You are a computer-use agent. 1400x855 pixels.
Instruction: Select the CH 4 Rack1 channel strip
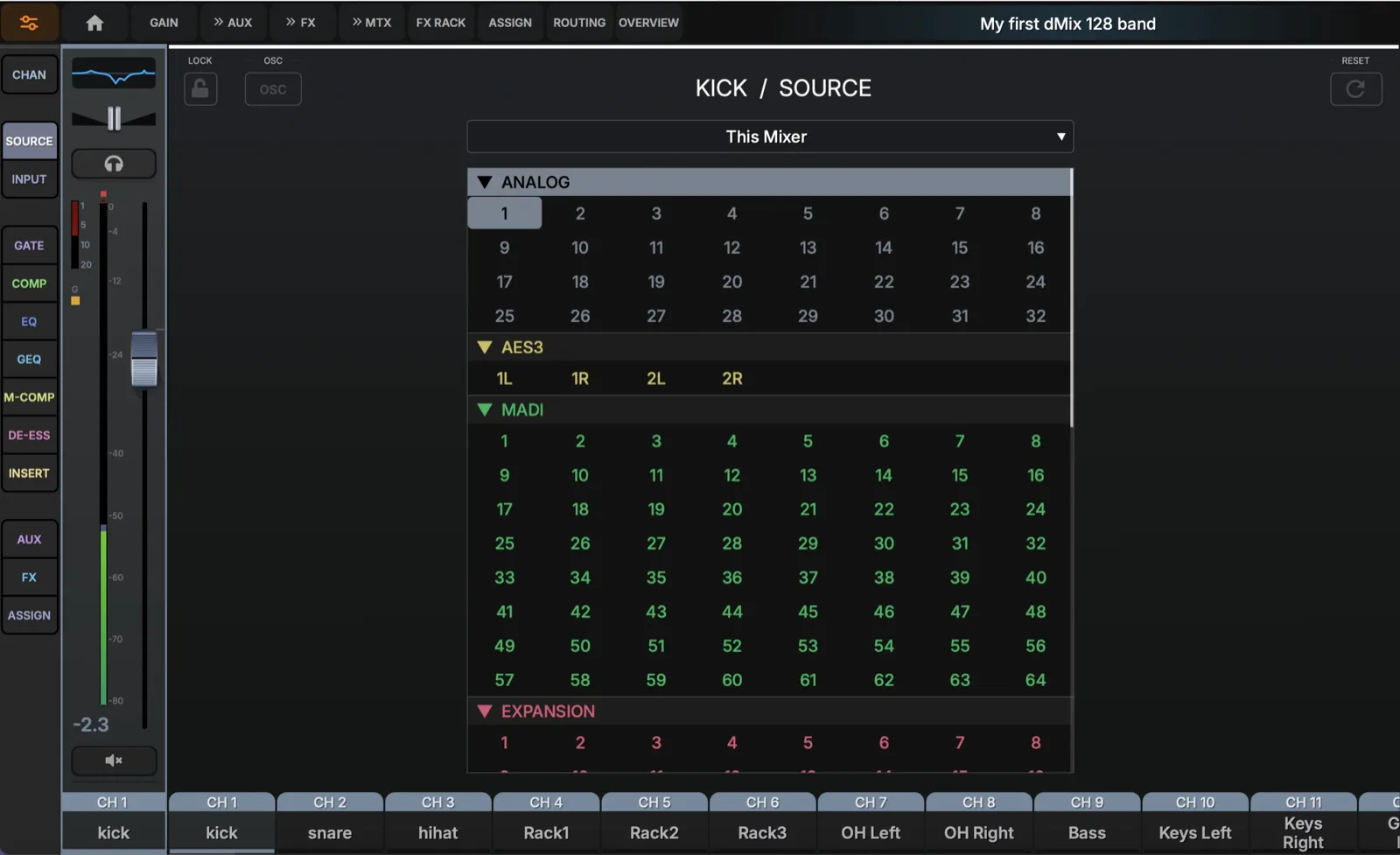[x=546, y=823]
